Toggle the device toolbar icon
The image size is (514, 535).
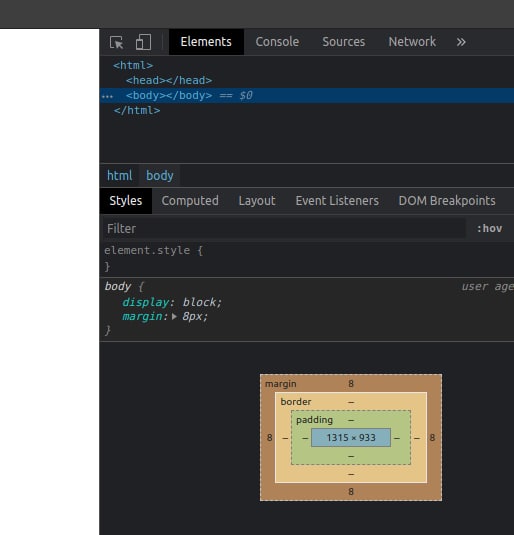[x=143, y=42]
